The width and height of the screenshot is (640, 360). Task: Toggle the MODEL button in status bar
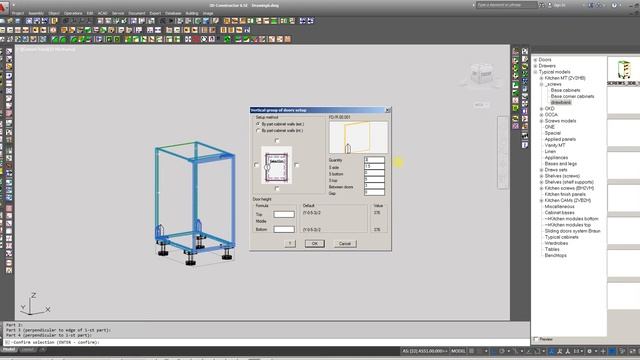tap(458, 351)
